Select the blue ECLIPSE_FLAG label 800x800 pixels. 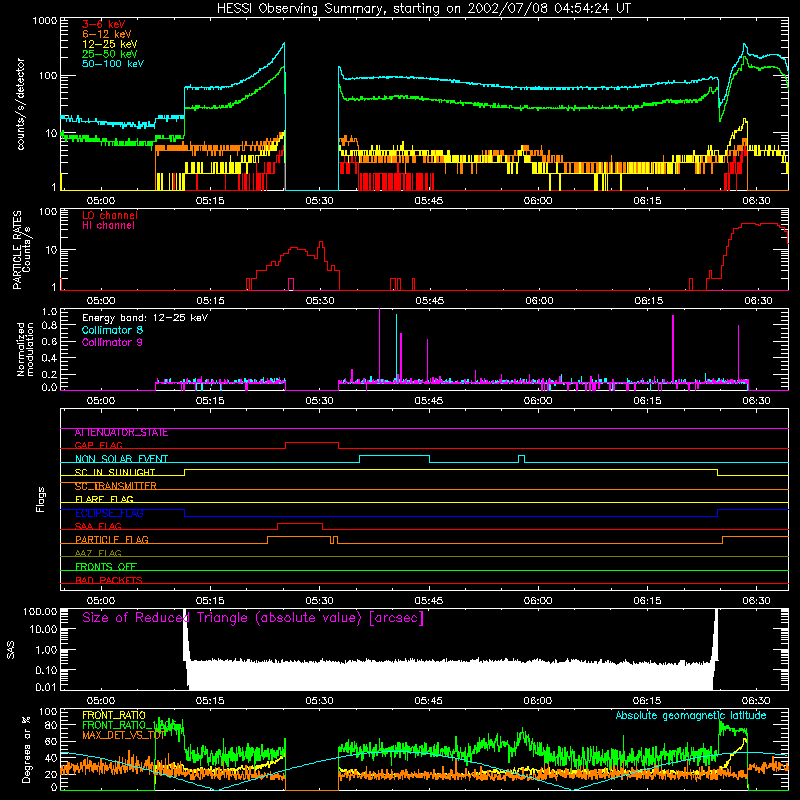(109, 513)
